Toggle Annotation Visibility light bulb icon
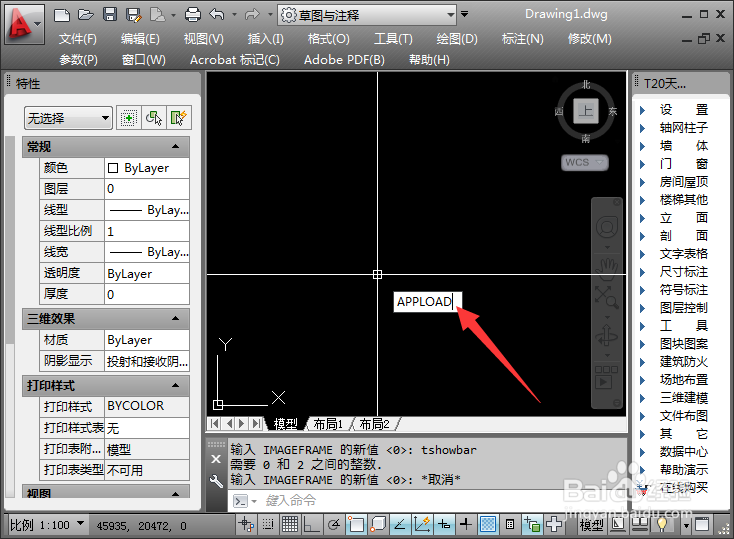Image resolution: width=734 pixels, height=539 pixels. pos(662,524)
